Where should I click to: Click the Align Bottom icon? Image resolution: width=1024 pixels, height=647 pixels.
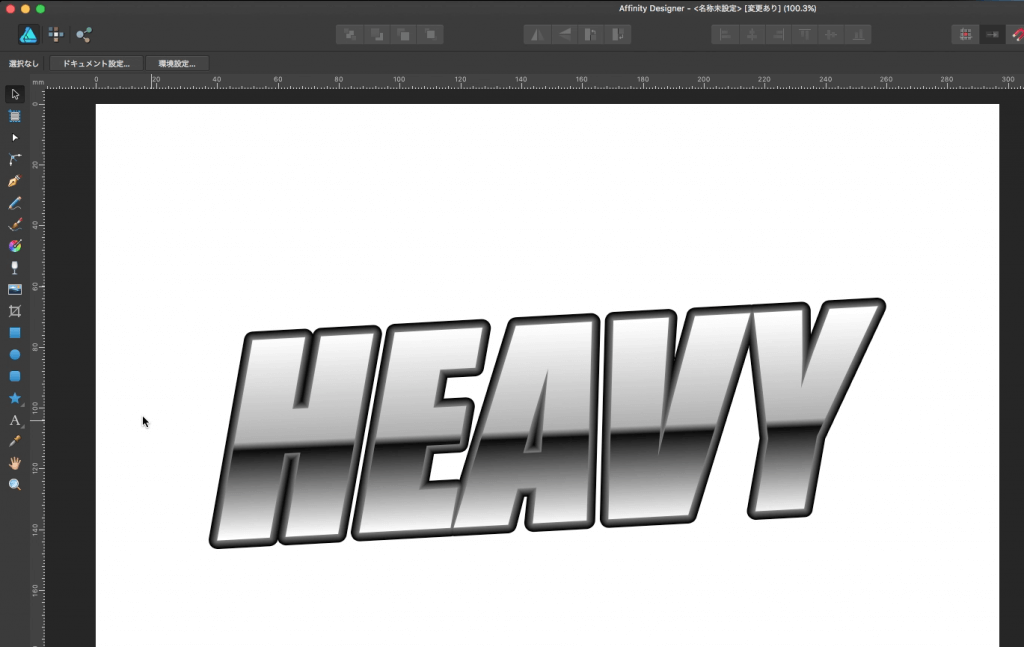pos(859,35)
